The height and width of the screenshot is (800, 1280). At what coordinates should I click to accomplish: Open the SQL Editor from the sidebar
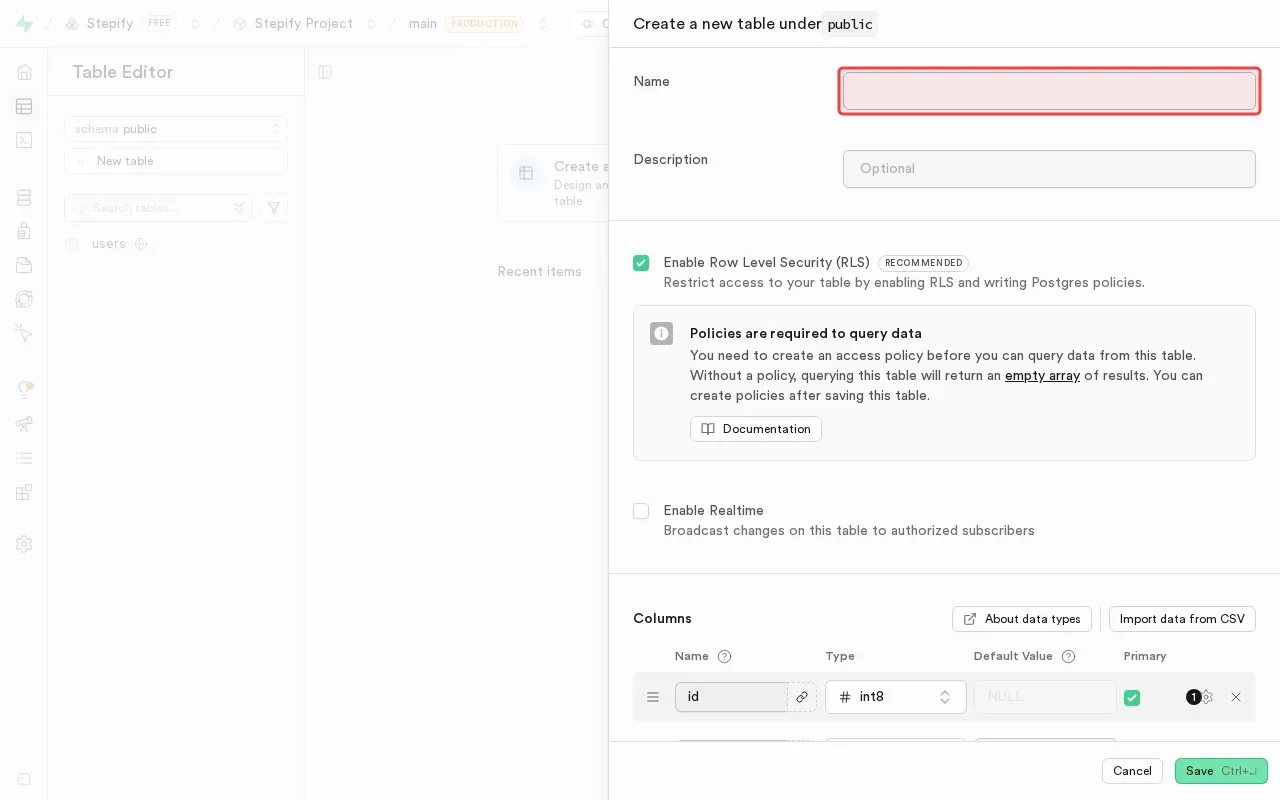click(x=24, y=140)
